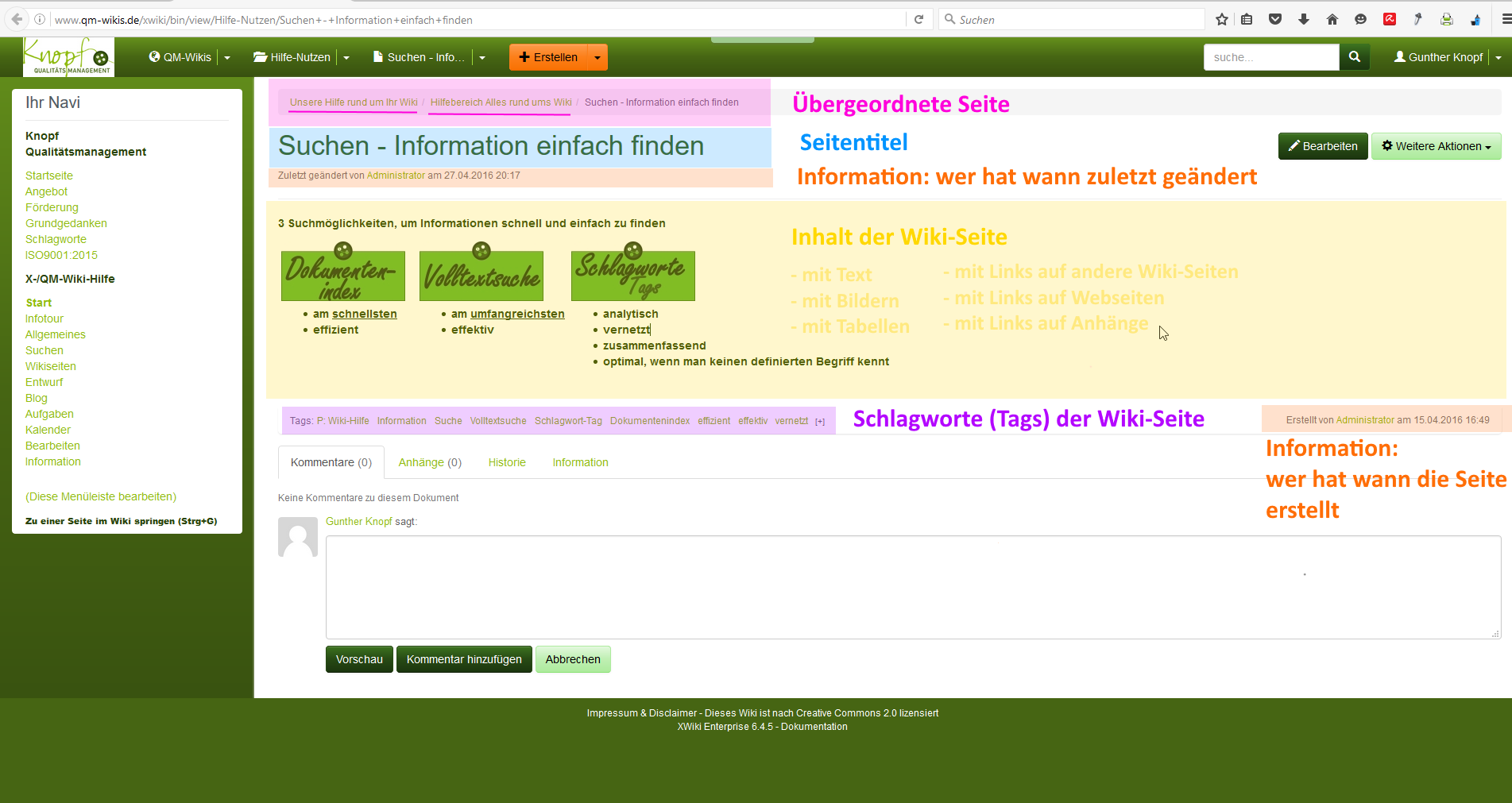The width and height of the screenshot is (1512, 803).
Task: Click the Bearbeiten button
Action: (1322, 146)
